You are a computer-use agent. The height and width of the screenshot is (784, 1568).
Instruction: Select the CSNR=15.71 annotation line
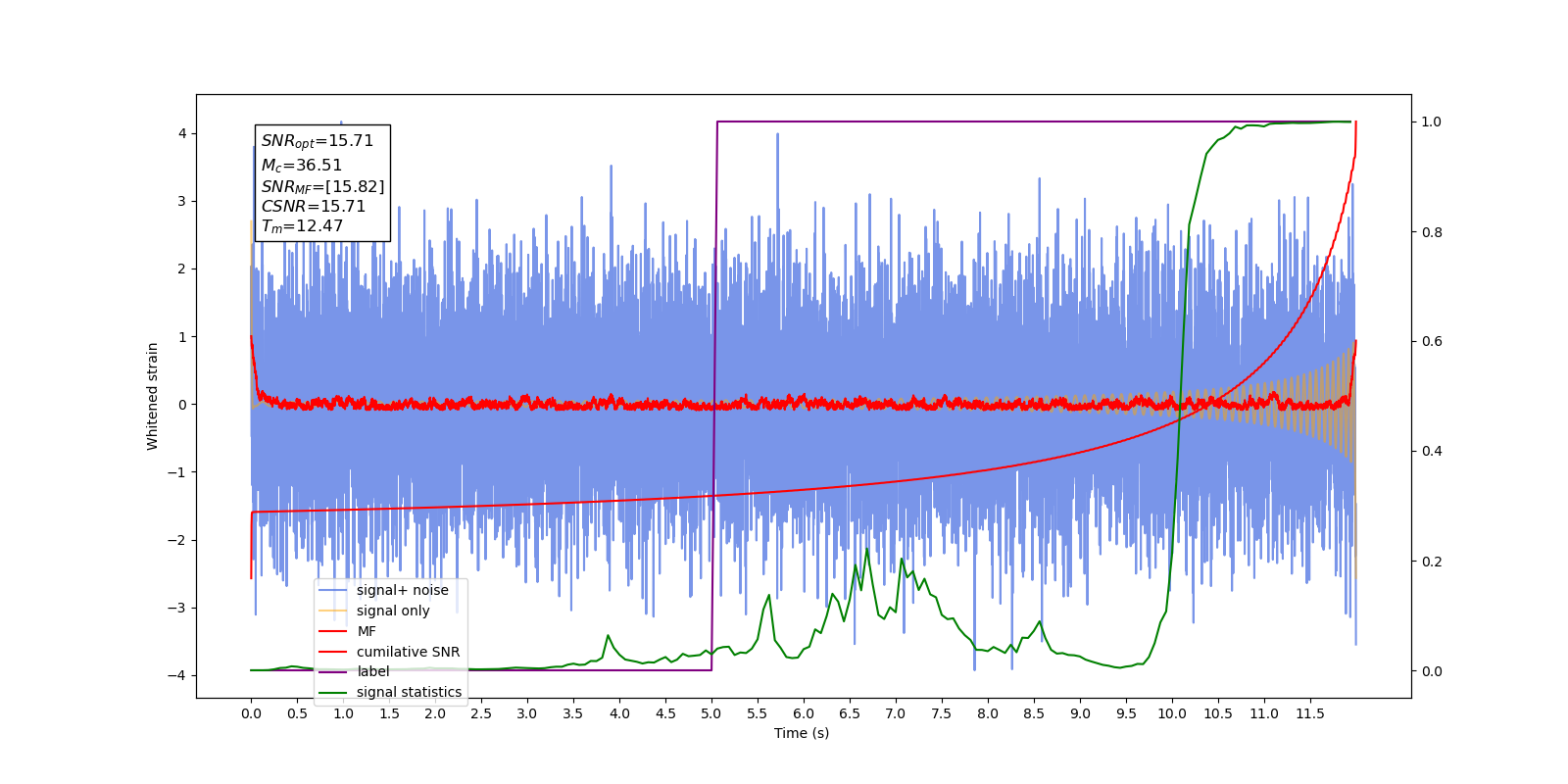tap(313, 207)
